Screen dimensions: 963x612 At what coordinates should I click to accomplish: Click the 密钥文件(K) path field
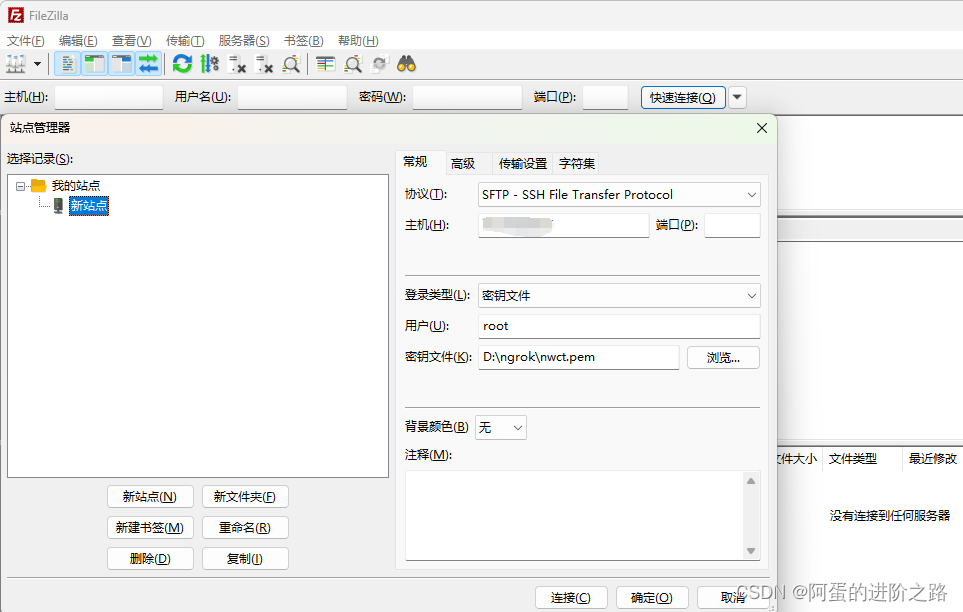pyautogui.click(x=579, y=357)
